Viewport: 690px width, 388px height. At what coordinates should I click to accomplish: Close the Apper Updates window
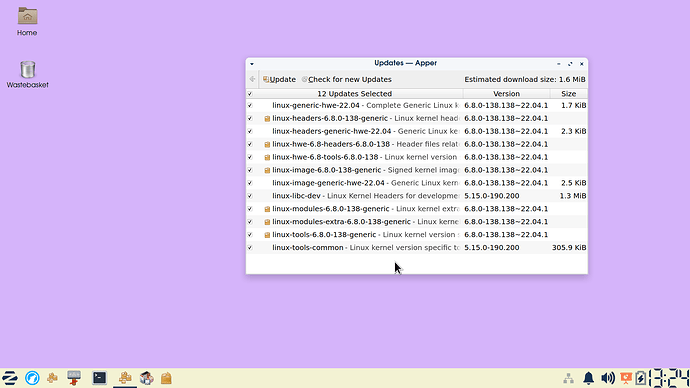[x=582, y=64]
